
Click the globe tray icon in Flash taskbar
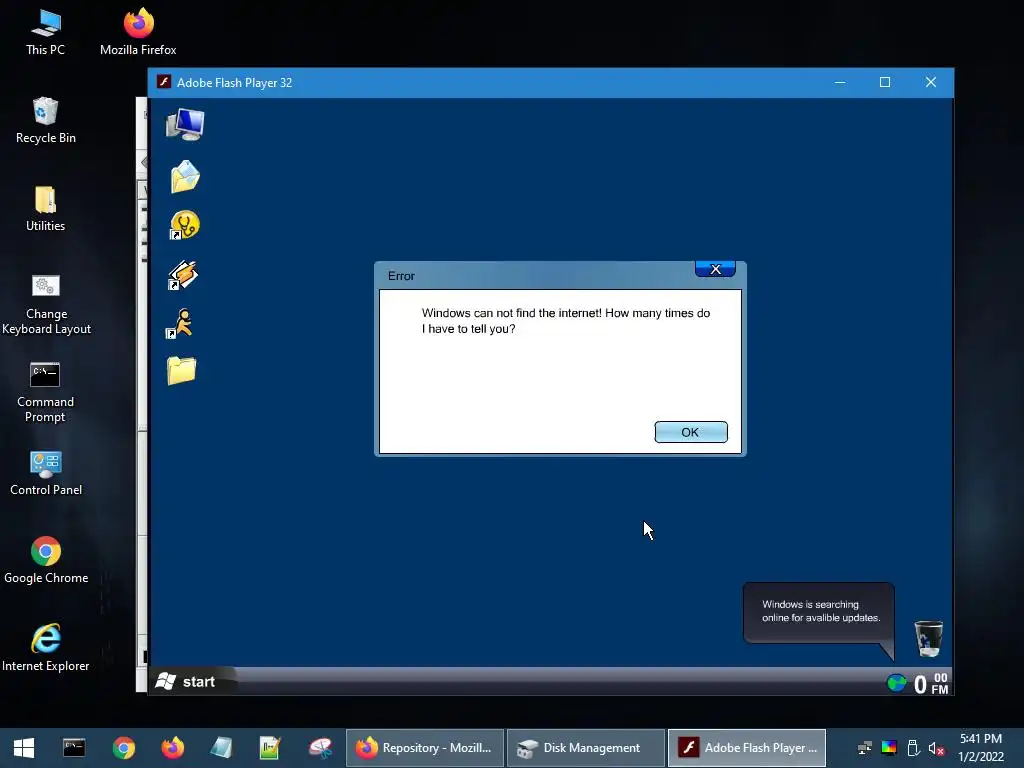(x=897, y=683)
